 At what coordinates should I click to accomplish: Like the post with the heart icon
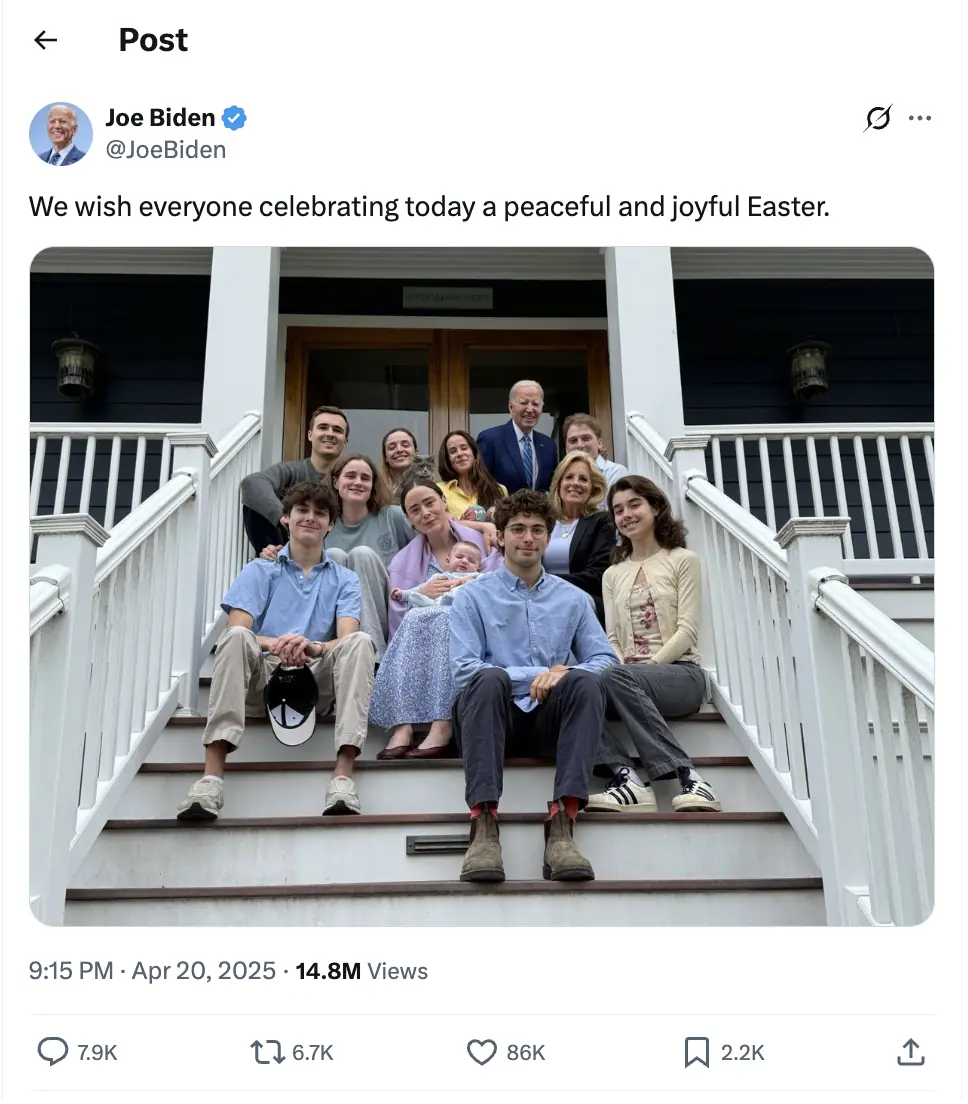coord(482,1051)
